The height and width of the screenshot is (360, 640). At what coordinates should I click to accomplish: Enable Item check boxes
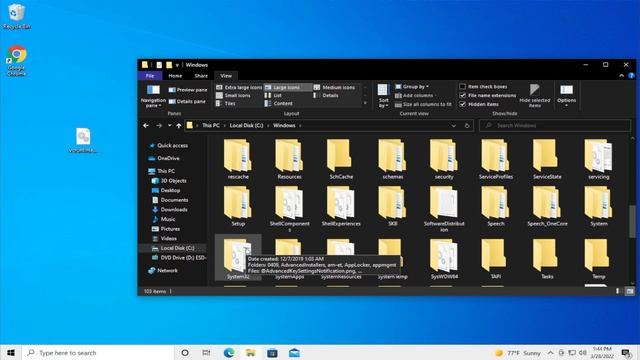pyautogui.click(x=483, y=87)
